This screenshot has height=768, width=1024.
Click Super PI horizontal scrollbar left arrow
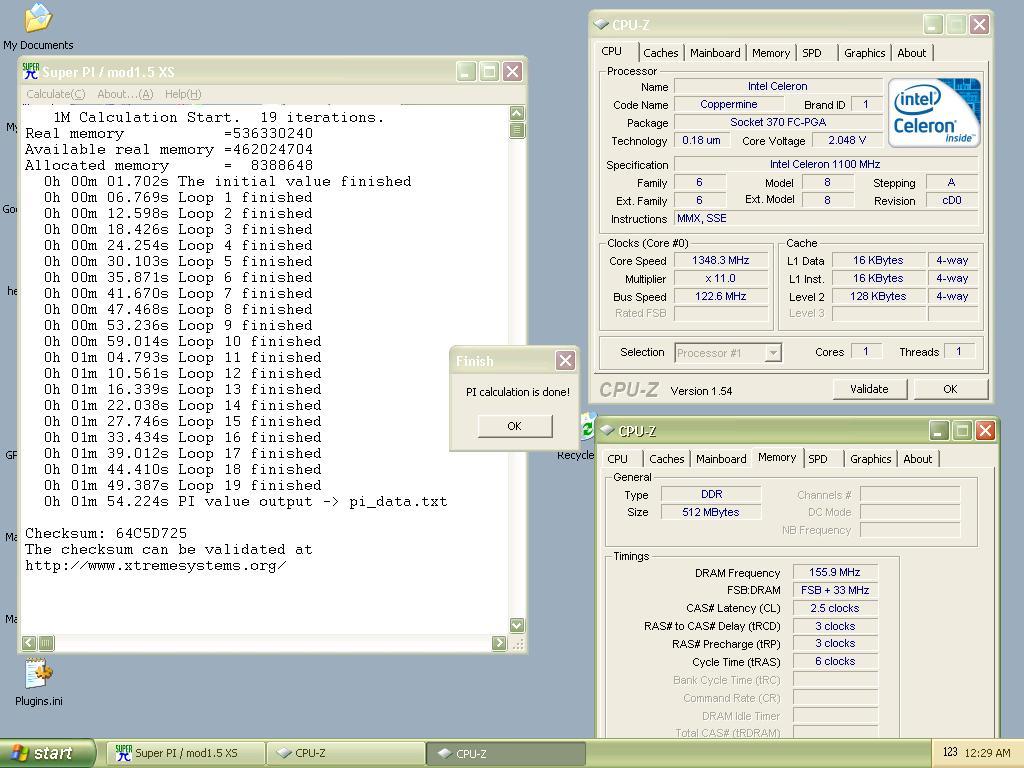tap(29, 643)
